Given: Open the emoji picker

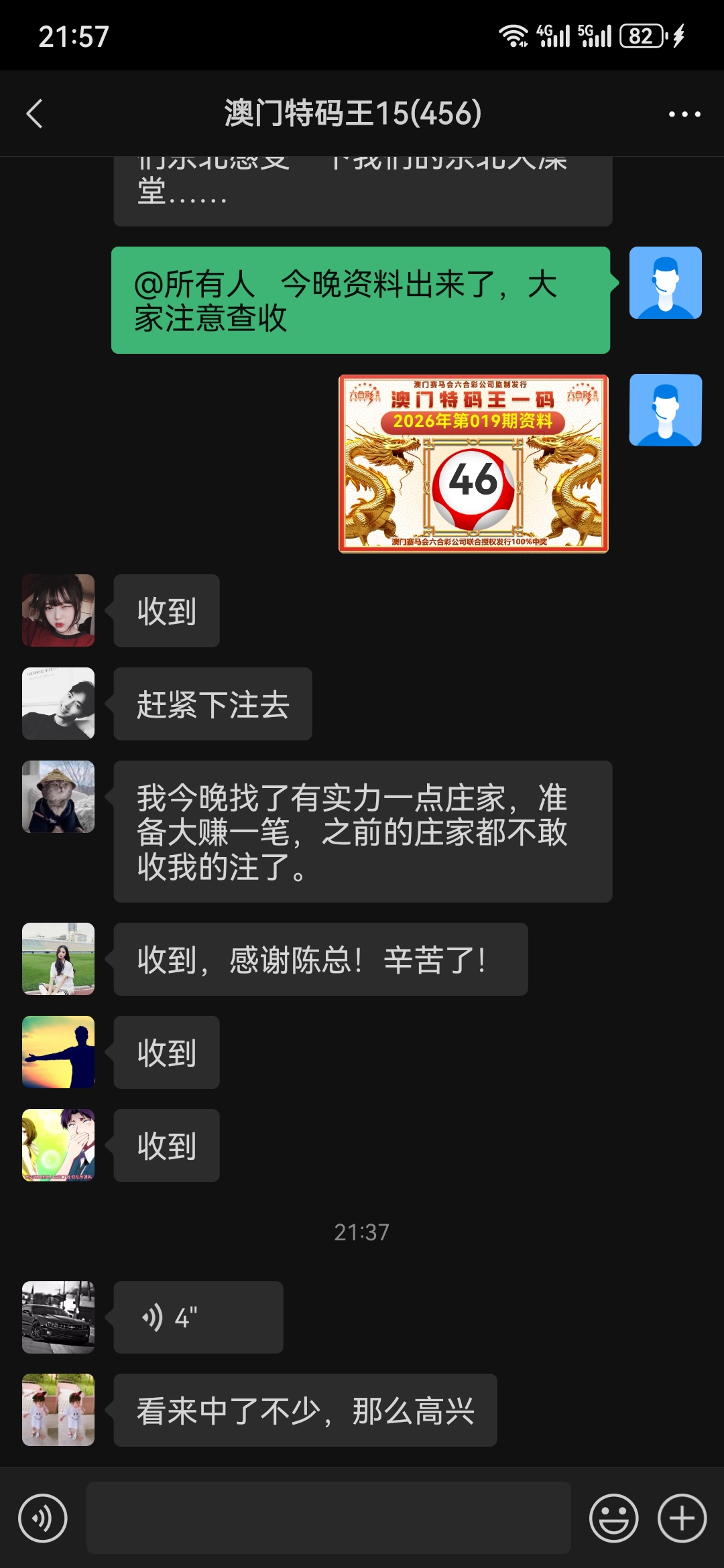Looking at the screenshot, I should (x=613, y=1518).
